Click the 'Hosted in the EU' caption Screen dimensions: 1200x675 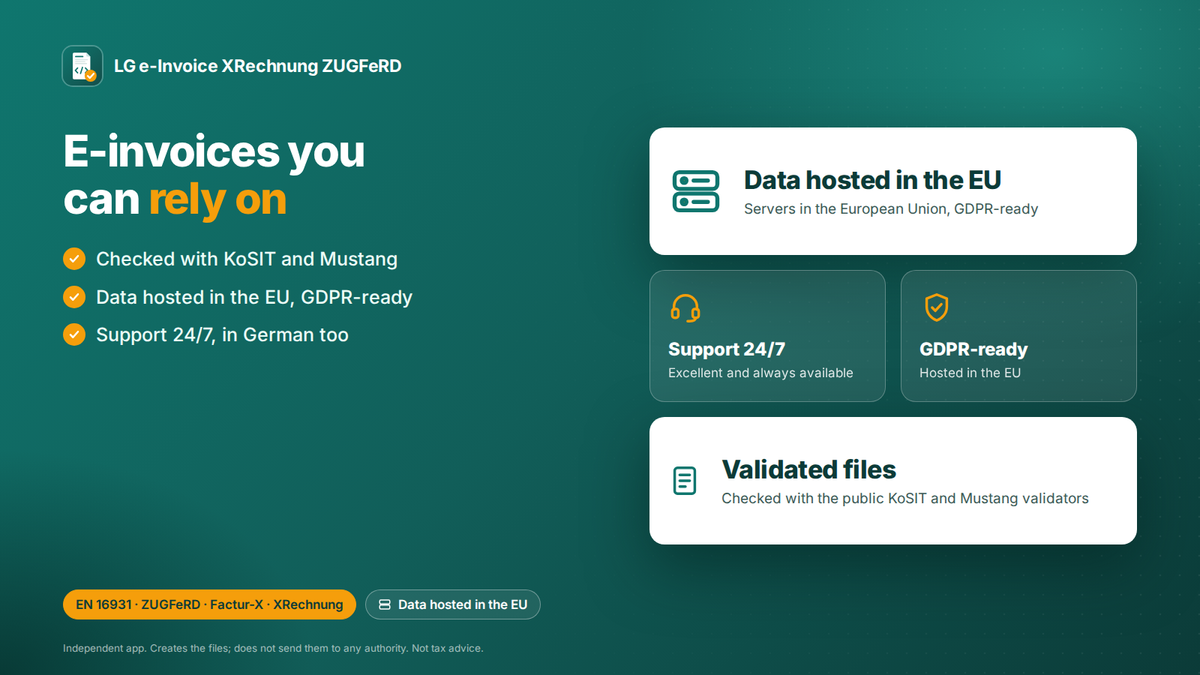970,373
